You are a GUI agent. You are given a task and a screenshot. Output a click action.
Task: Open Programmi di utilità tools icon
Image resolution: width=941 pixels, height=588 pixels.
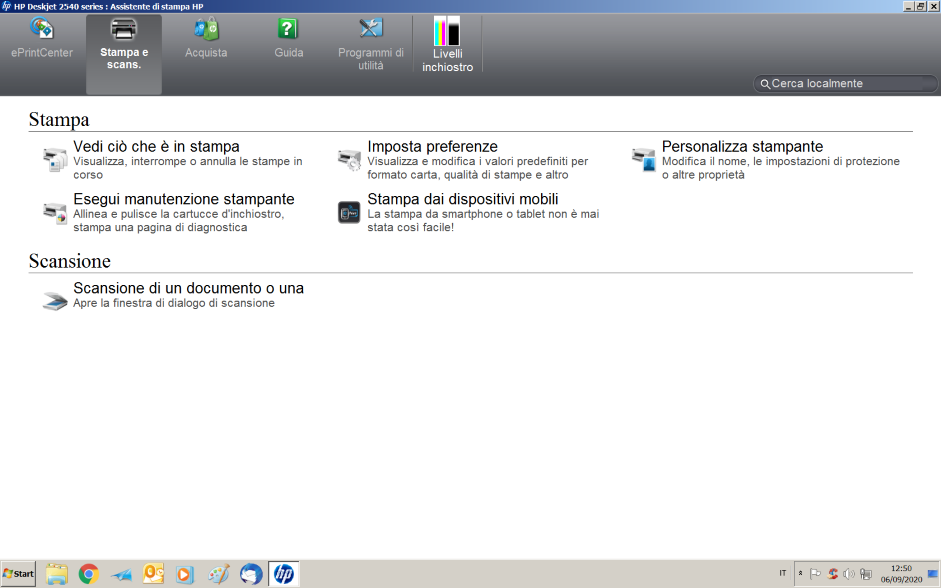click(x=371, y=30)
